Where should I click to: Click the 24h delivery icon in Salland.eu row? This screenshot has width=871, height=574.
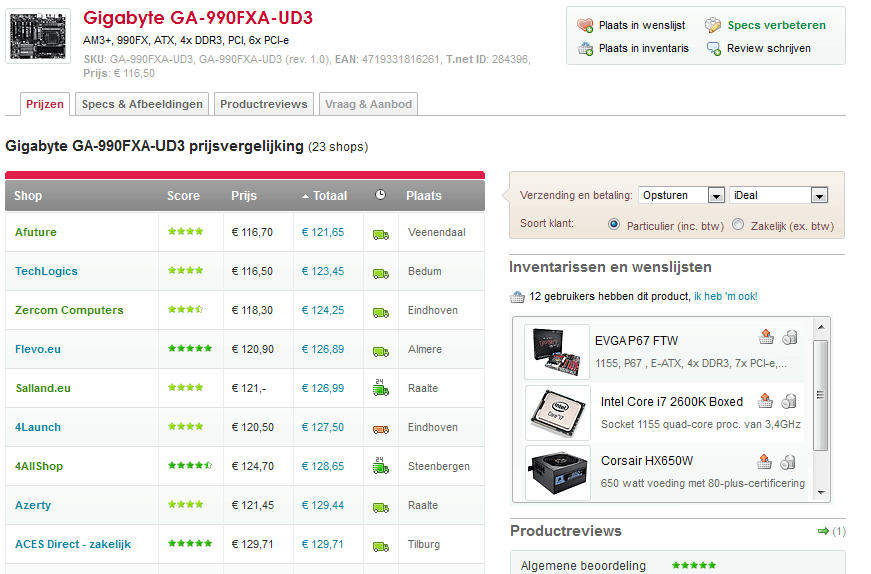(x=381, y=387)
